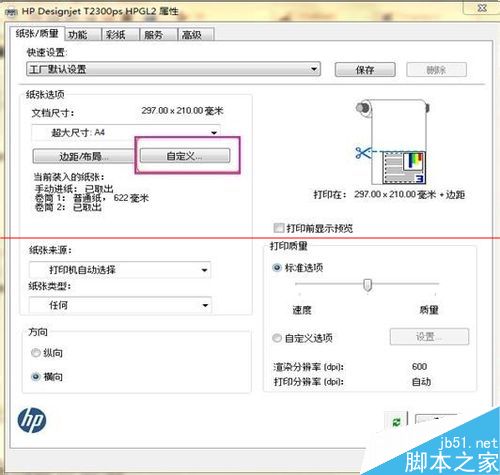The image size is (500, 475).
Task: Click the 速度 end of the slider
Action: tap(302, 310)
